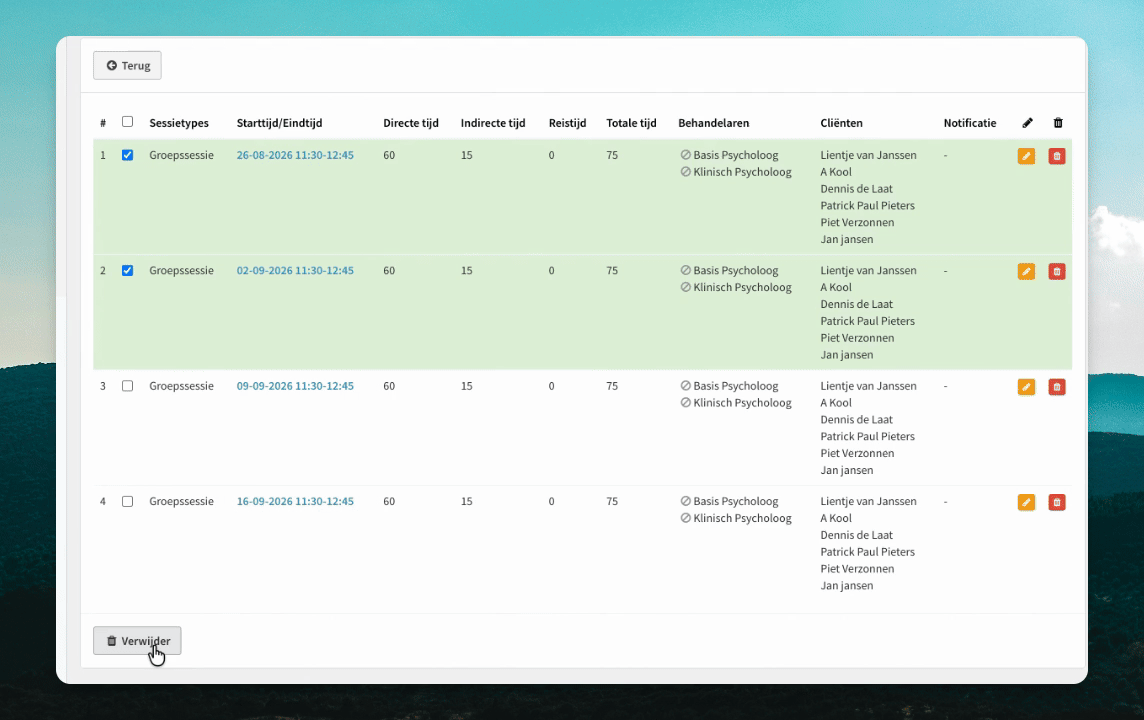Open the 02-09-2026 11:30-12:45 session link
This screenshot has width=1144, height=720.
tap(295, 271)
